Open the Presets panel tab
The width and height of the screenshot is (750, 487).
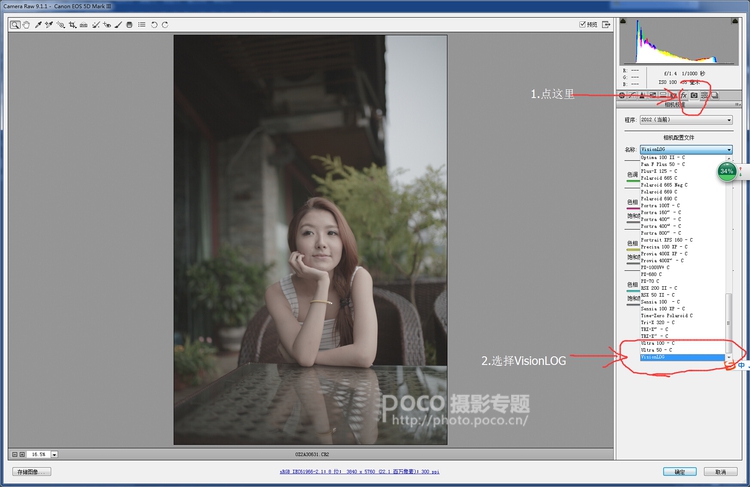(704, 96)
